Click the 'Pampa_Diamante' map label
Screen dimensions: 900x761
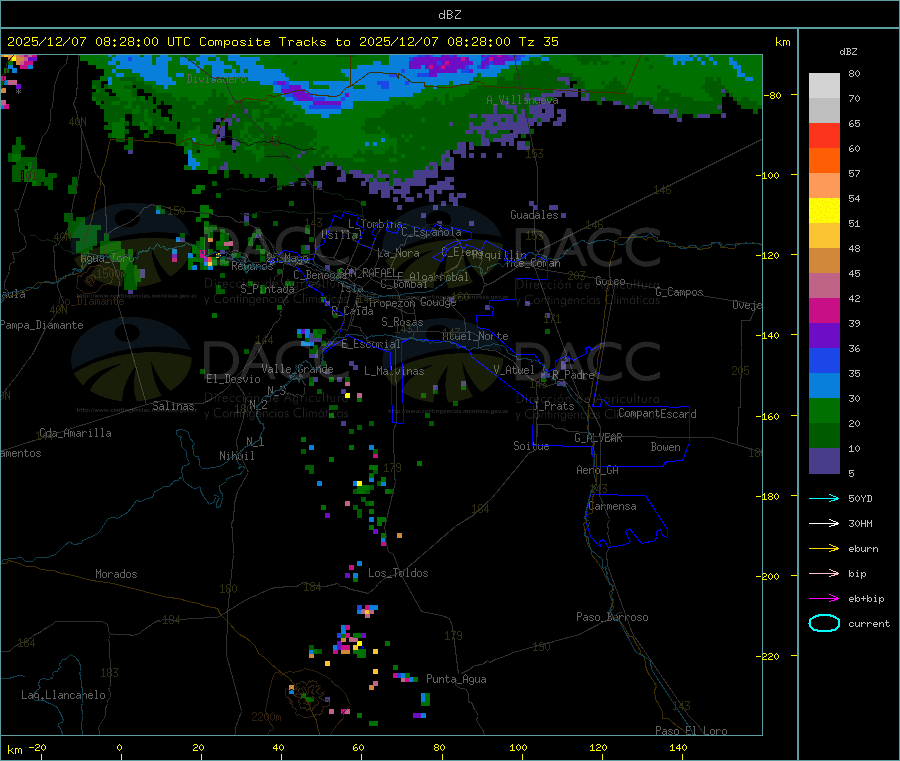42,325
